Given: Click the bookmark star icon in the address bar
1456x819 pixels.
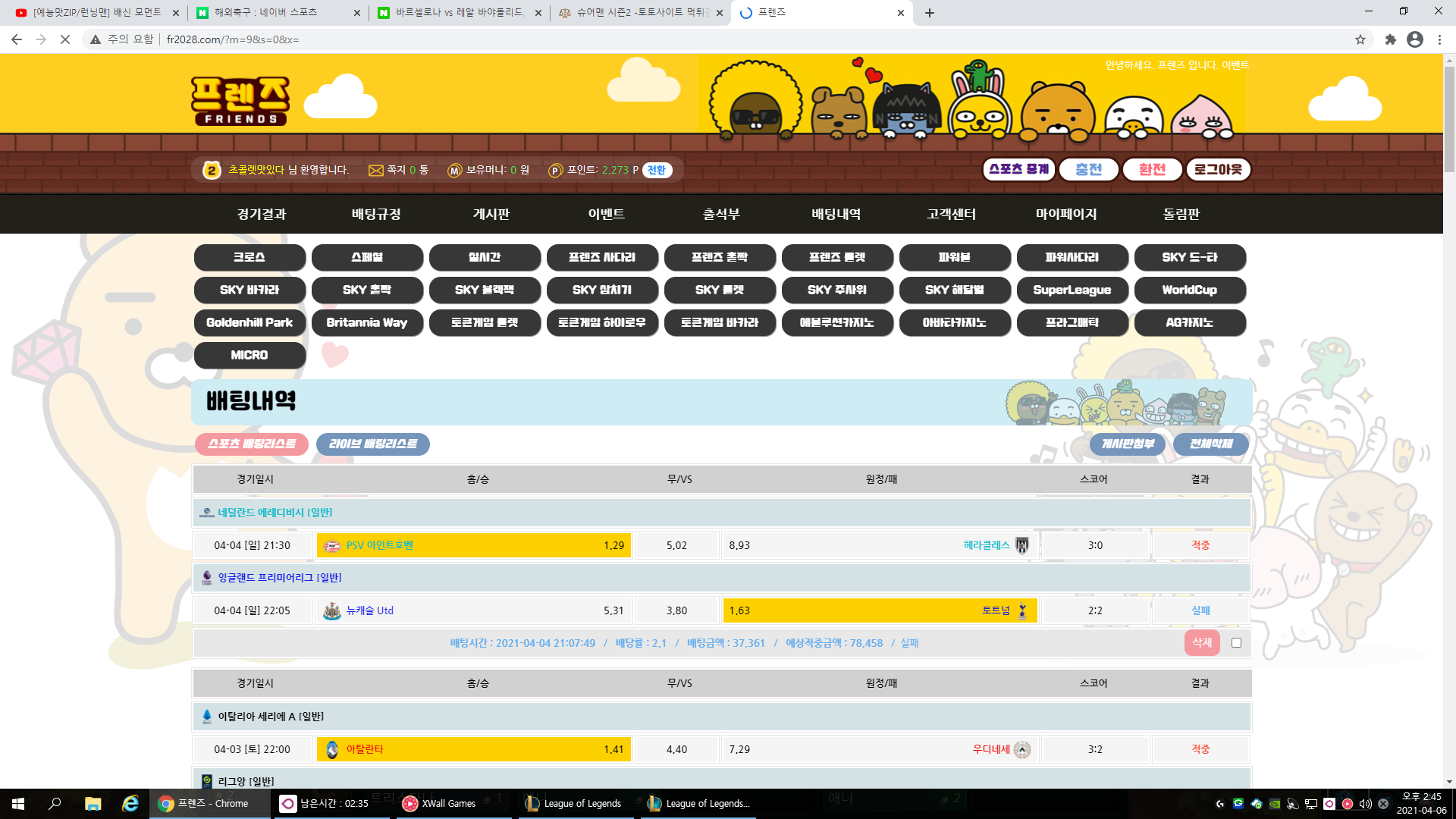Looking at the screenshot, I should [x=1360, y=39].
